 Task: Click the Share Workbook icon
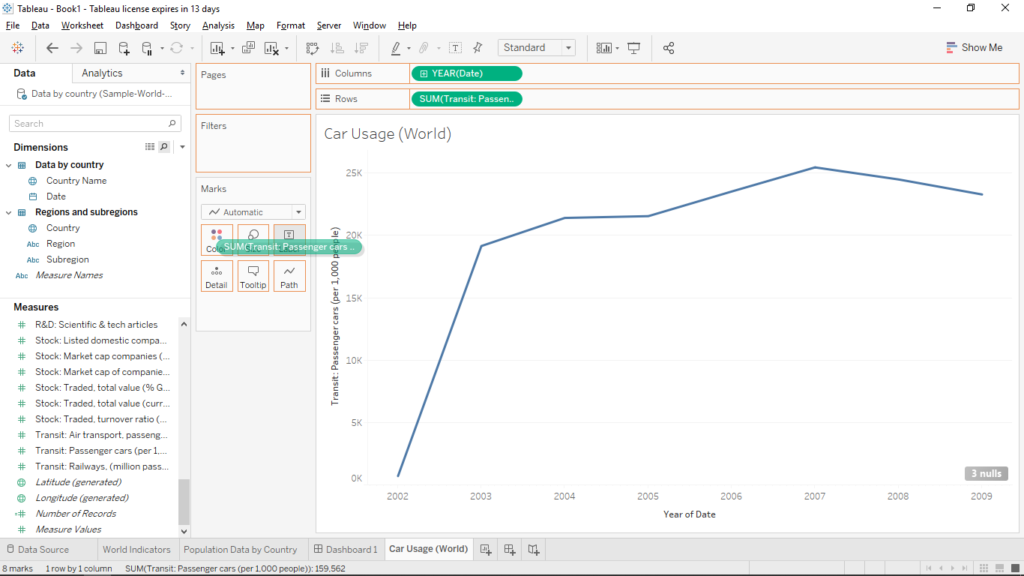pos(669,47)
